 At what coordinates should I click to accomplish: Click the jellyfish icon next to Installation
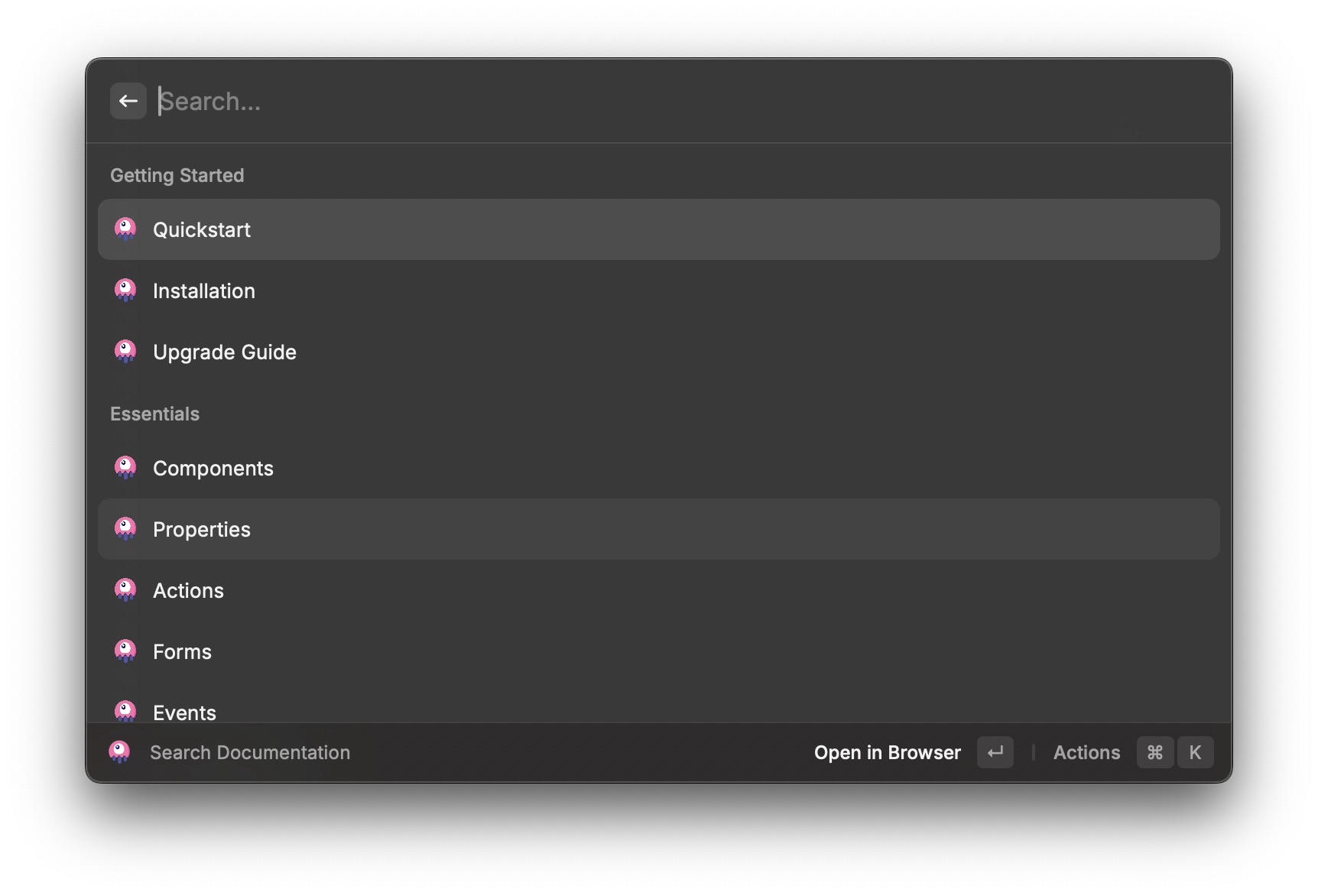[x=125, y=290]
